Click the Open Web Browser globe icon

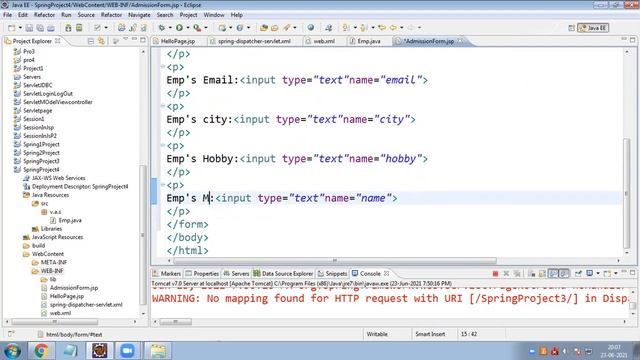click(311, 28)
